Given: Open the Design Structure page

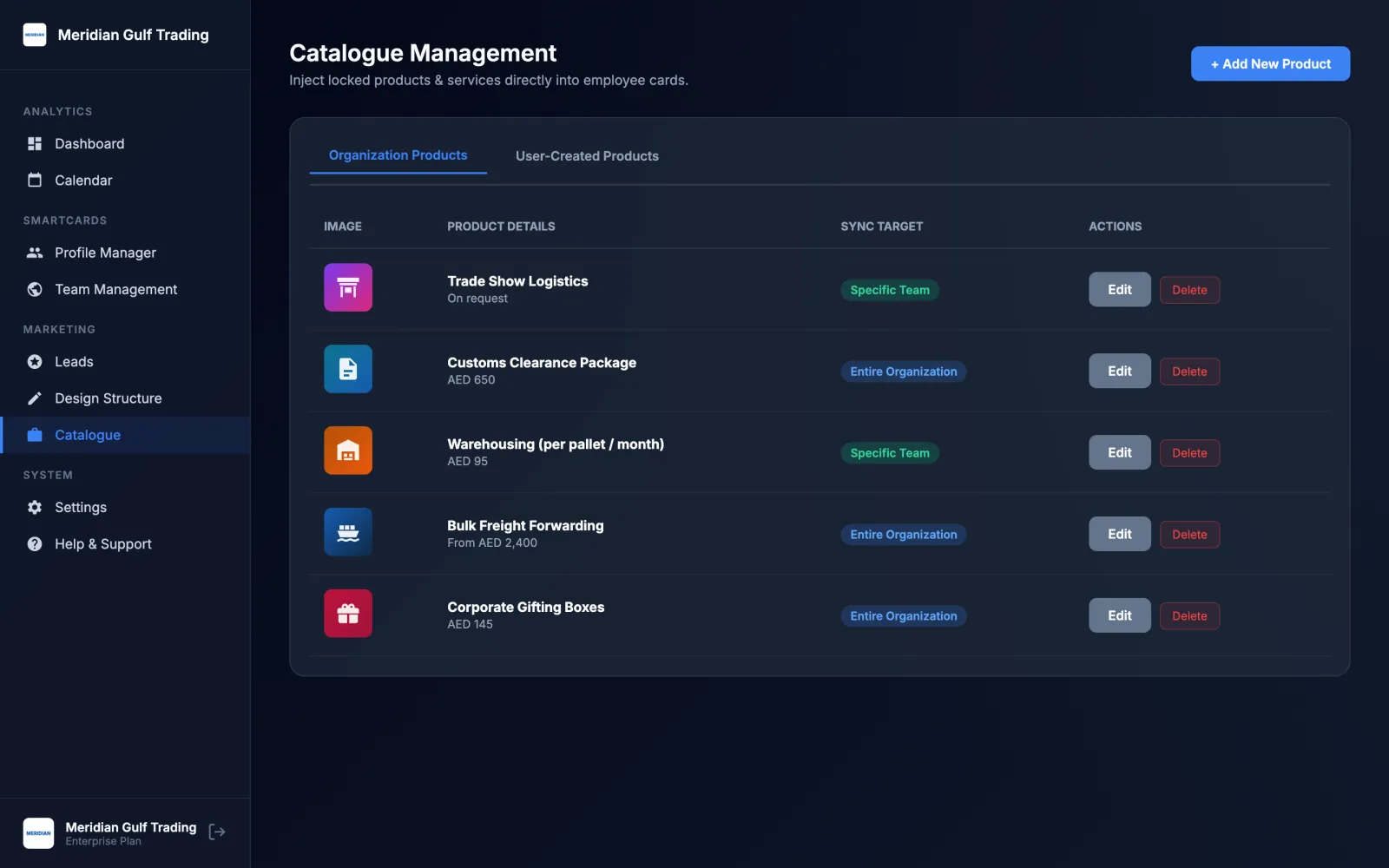Looking at the screenshot, I should coord(125,398).
